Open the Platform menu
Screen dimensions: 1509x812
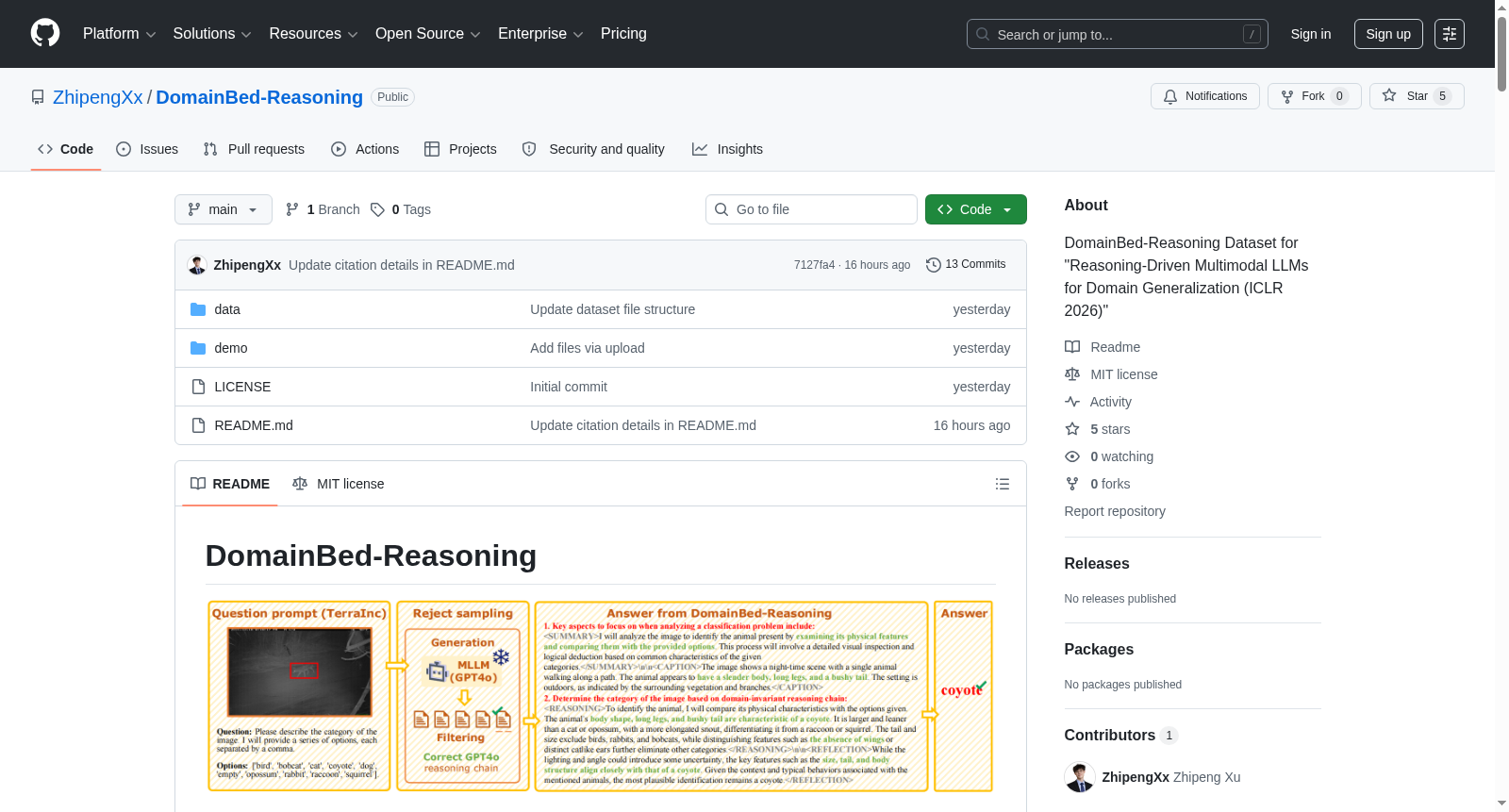click(x=119, y=34)
